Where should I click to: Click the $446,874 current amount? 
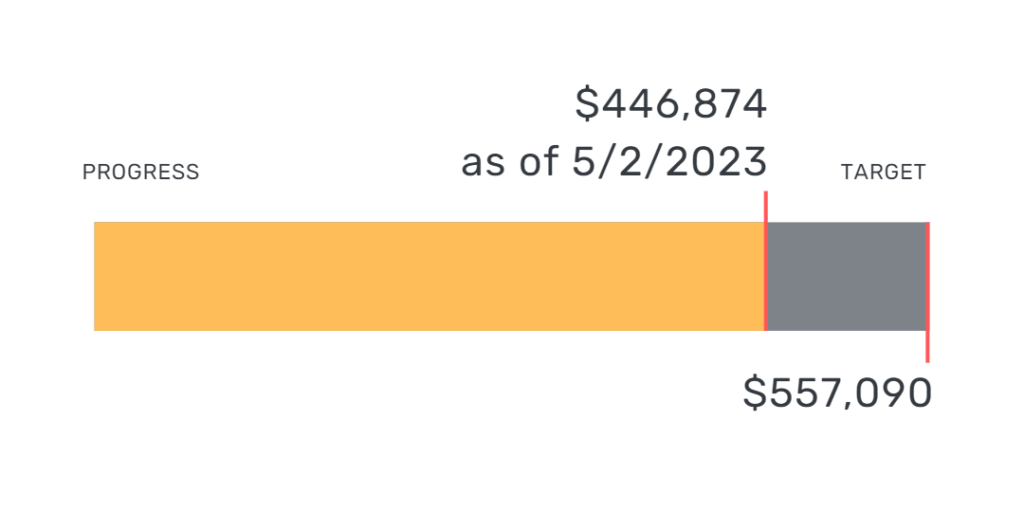click(x=671, y=104)
